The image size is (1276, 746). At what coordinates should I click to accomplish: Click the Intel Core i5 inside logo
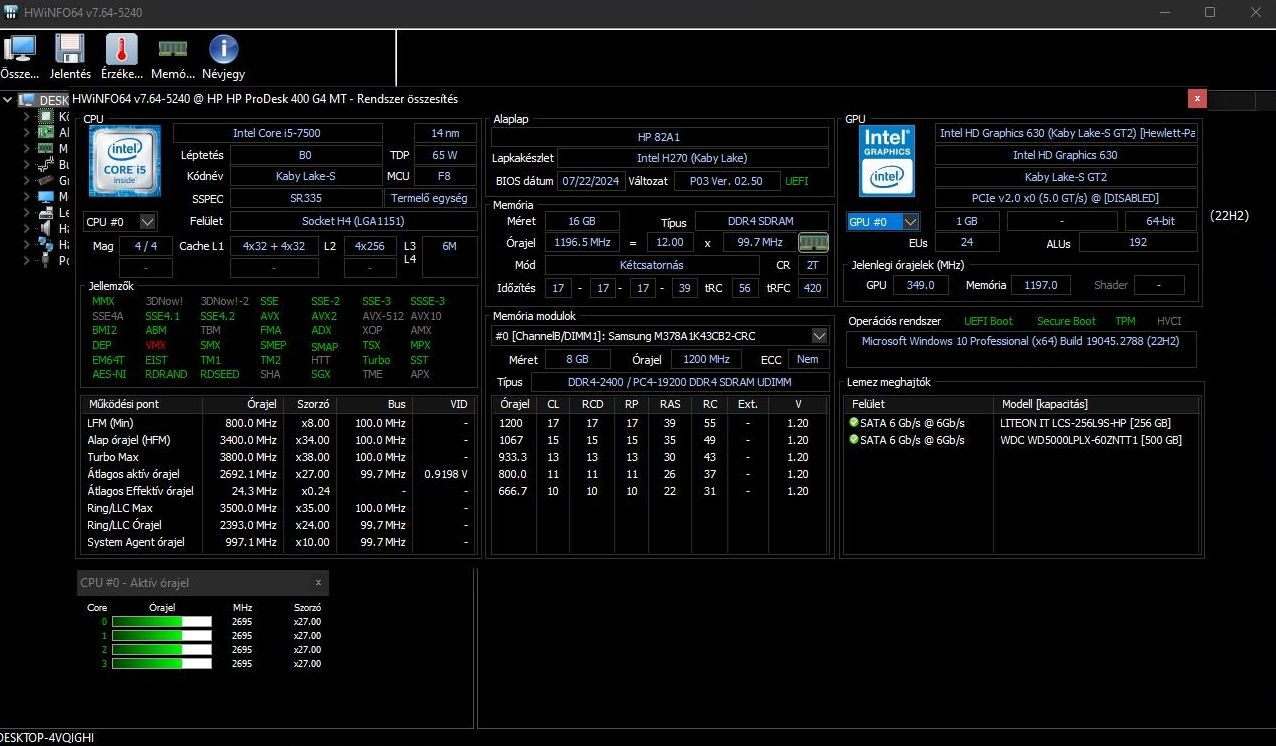point(125,161)
